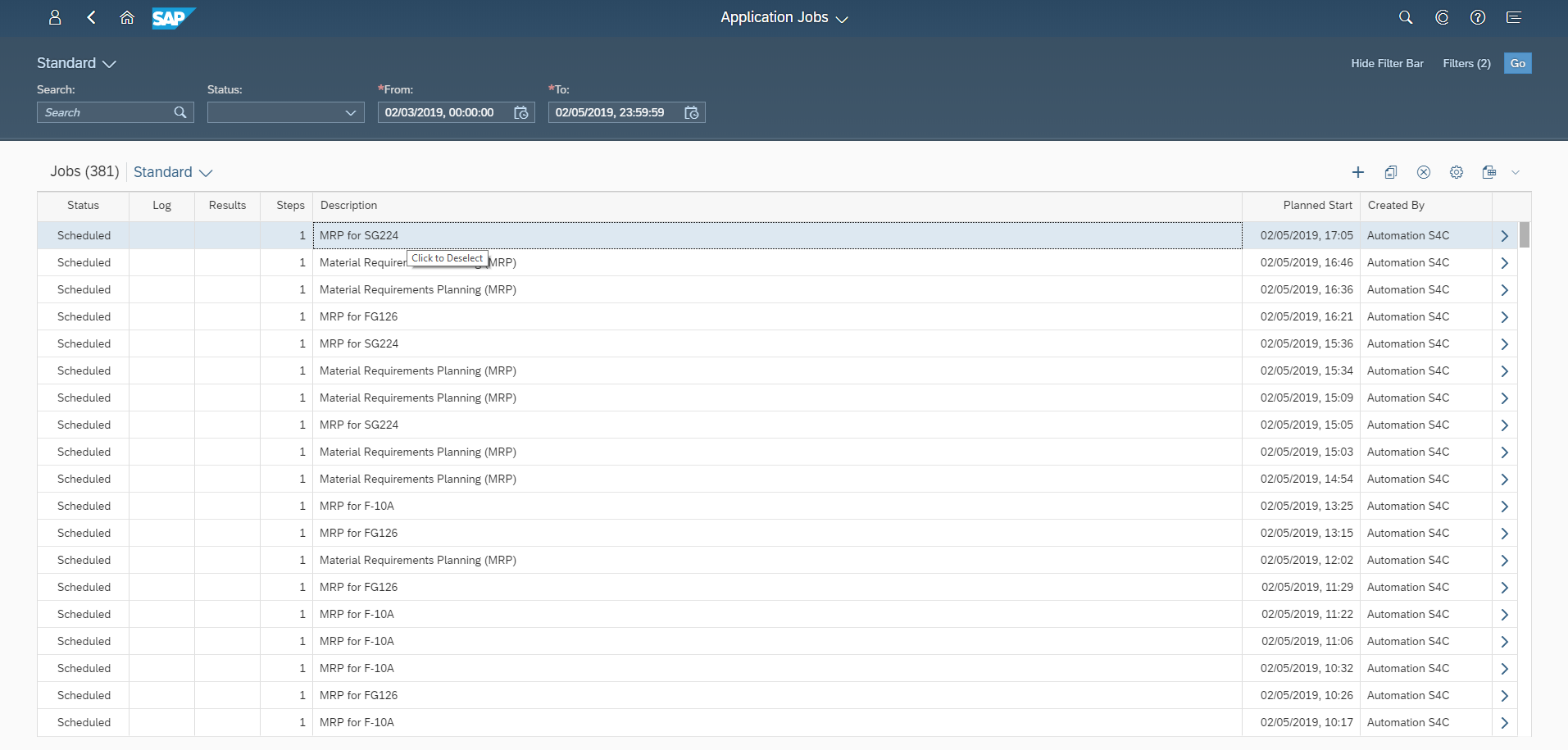Select the MRP for SG224 row at 17:05
1568x750 pixels.
(x=777, y=235)
